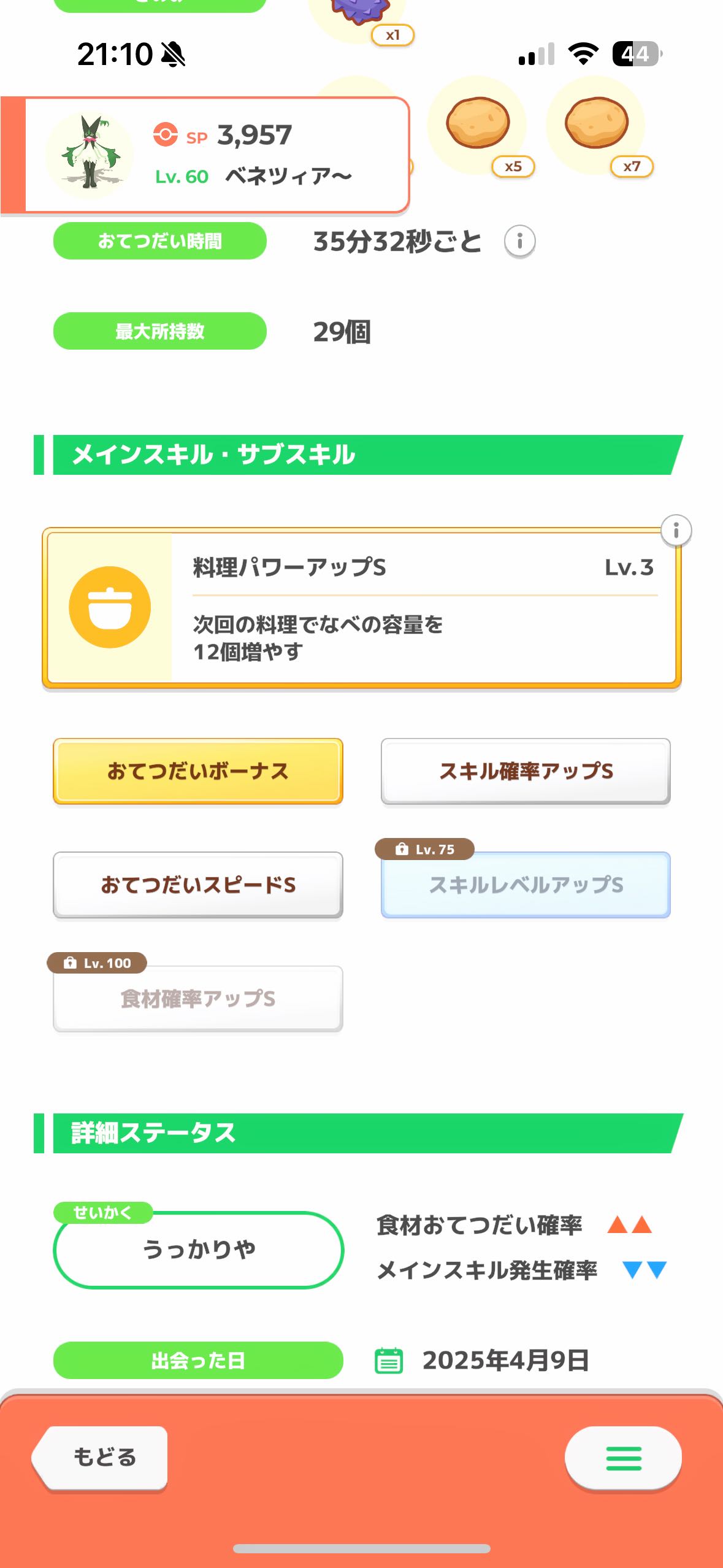Tap the Lv. 75 lock badge
Screen dimensions: 723x1568
424,849
